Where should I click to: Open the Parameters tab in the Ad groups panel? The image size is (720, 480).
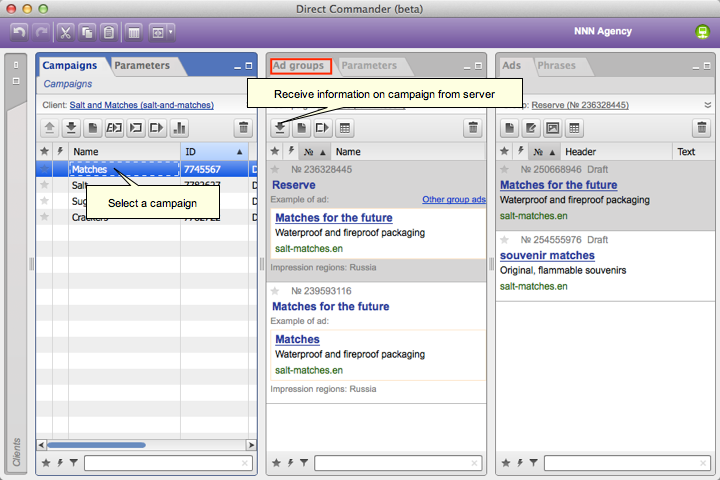pos(369,65)
